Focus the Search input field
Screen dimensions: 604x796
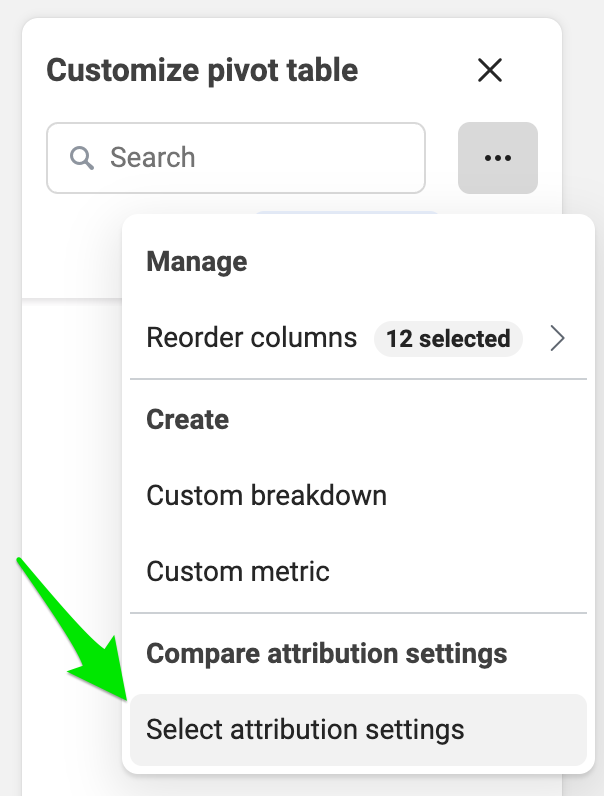point(236,158)
